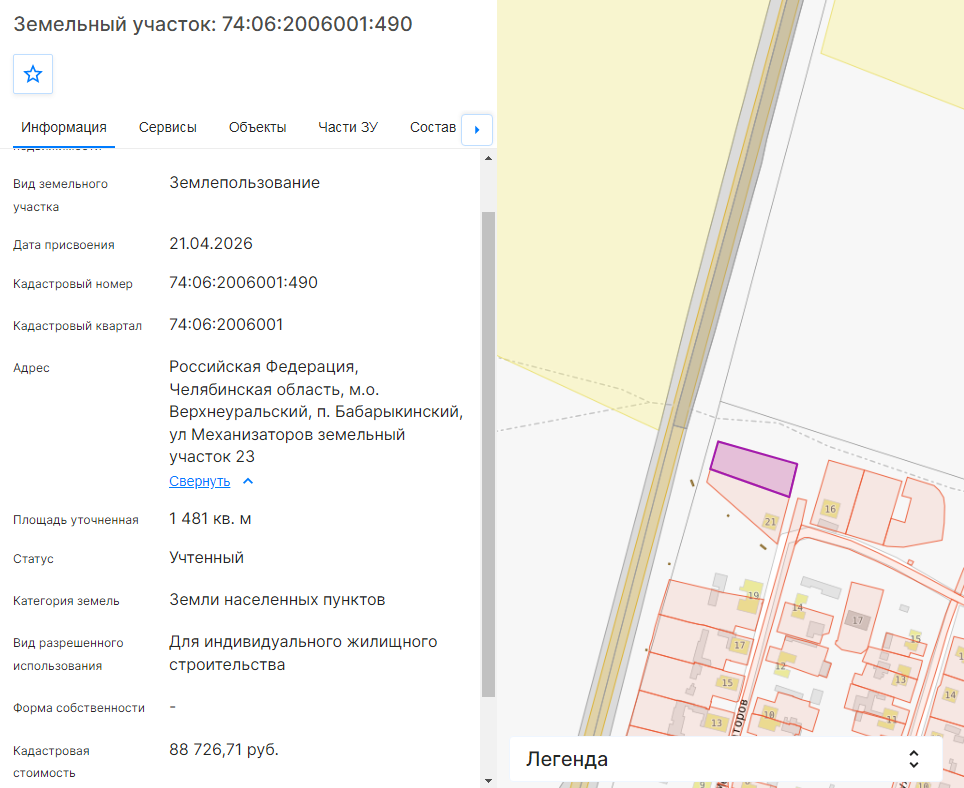Click the scrollbar down arrow in info panel

coord(488,781)
